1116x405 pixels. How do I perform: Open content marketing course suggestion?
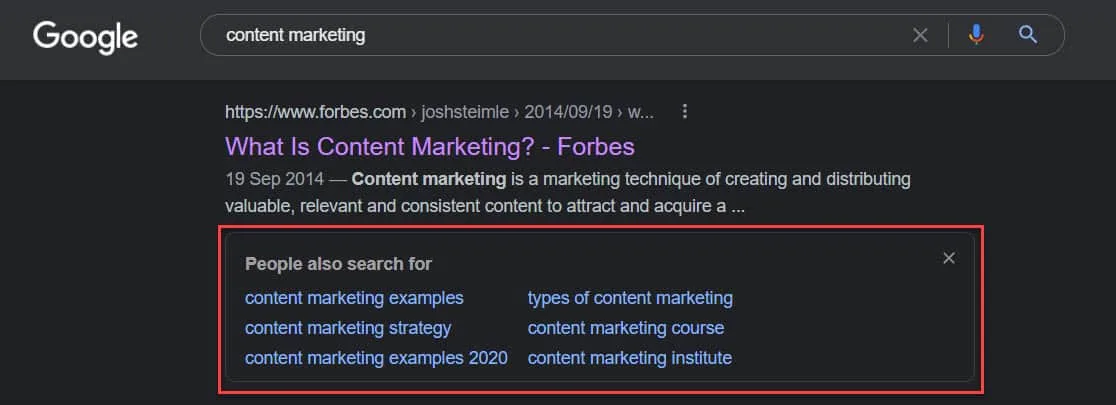pos(626,328)
